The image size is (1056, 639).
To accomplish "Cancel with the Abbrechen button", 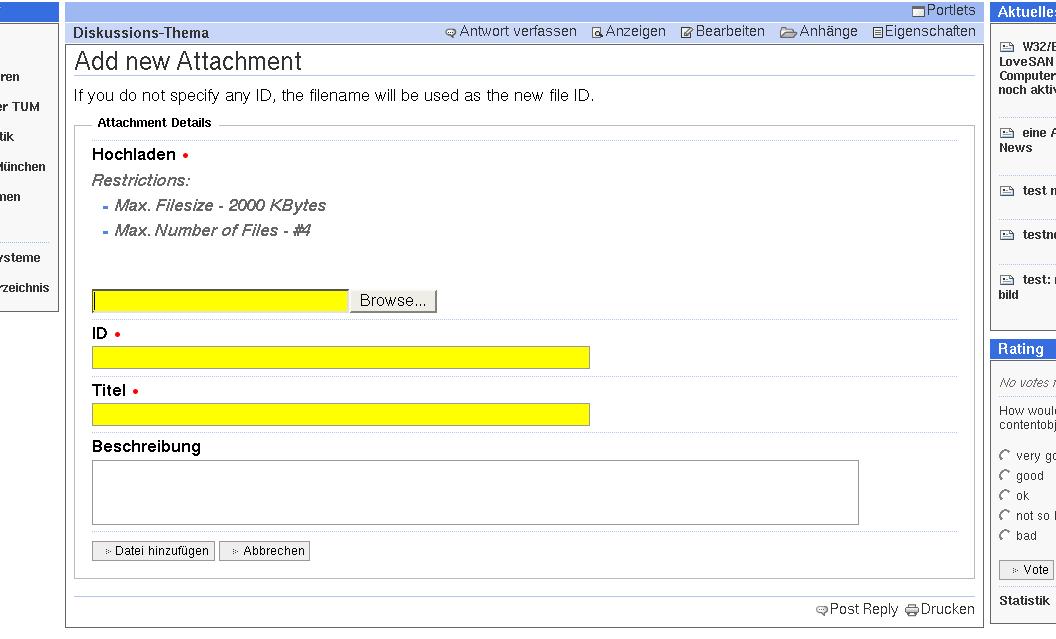I will tap(265, 551).
